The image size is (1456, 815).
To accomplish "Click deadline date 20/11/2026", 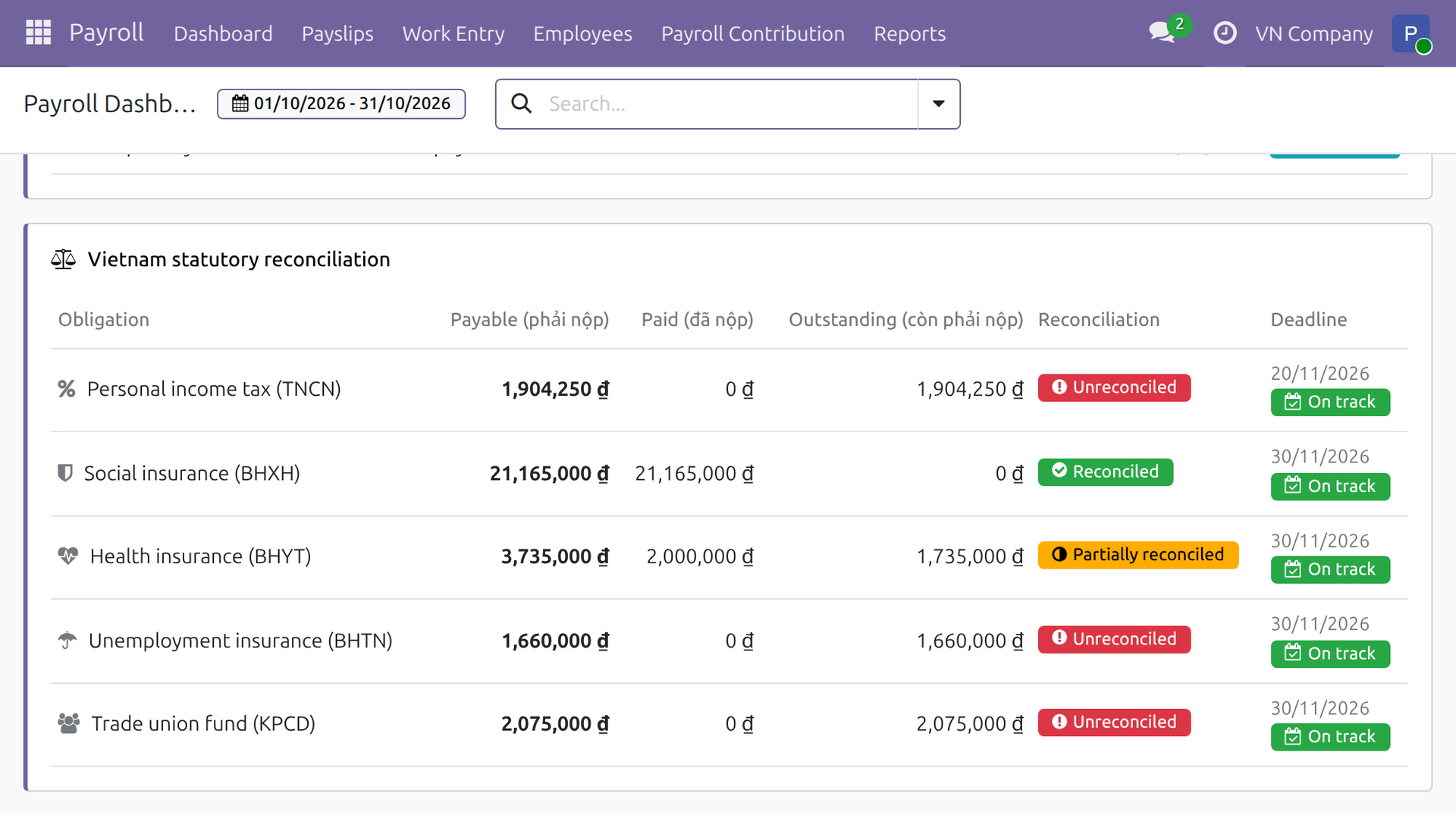I will 1319,374.
